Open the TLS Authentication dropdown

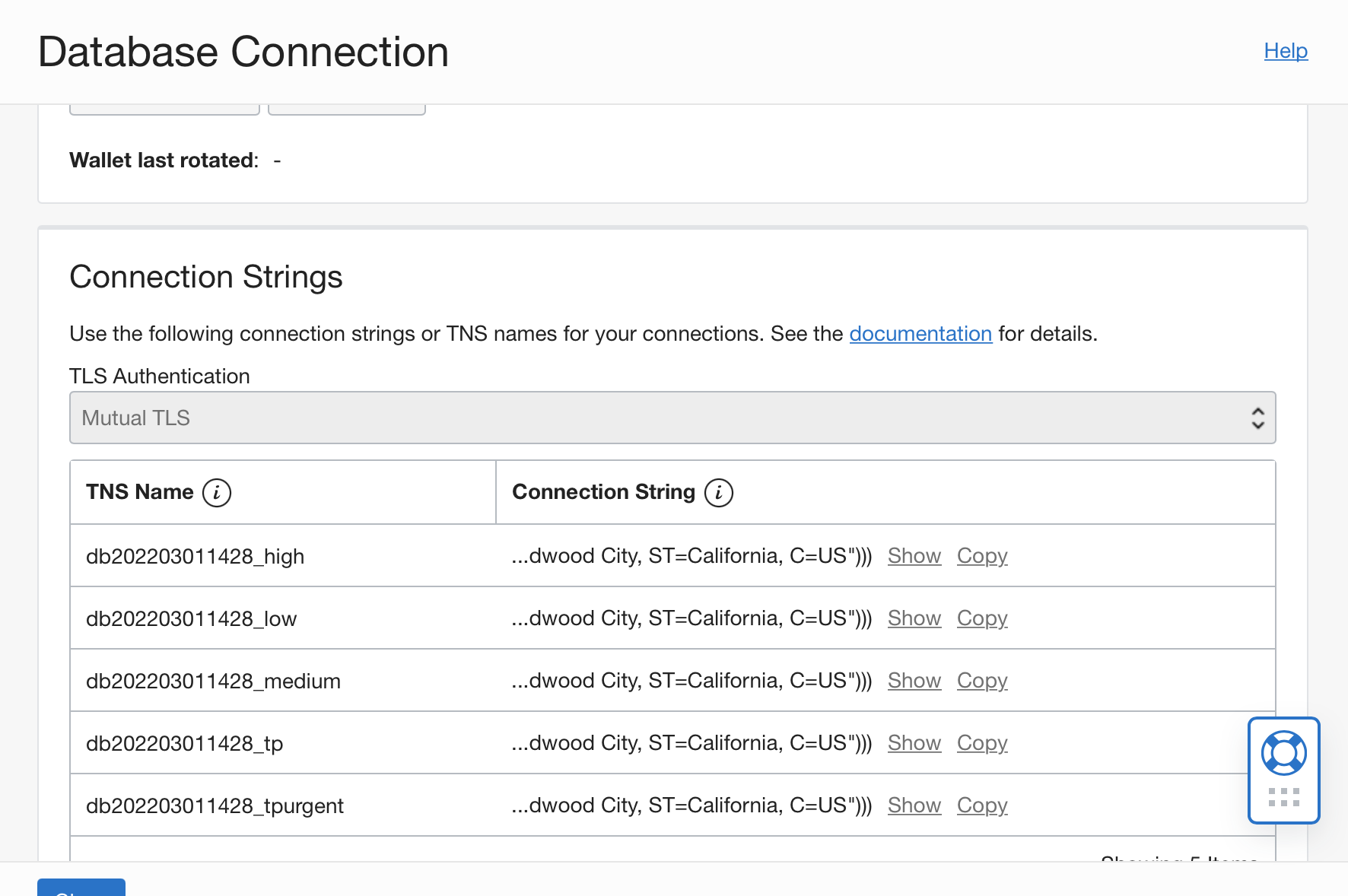[x=672, y=418]
